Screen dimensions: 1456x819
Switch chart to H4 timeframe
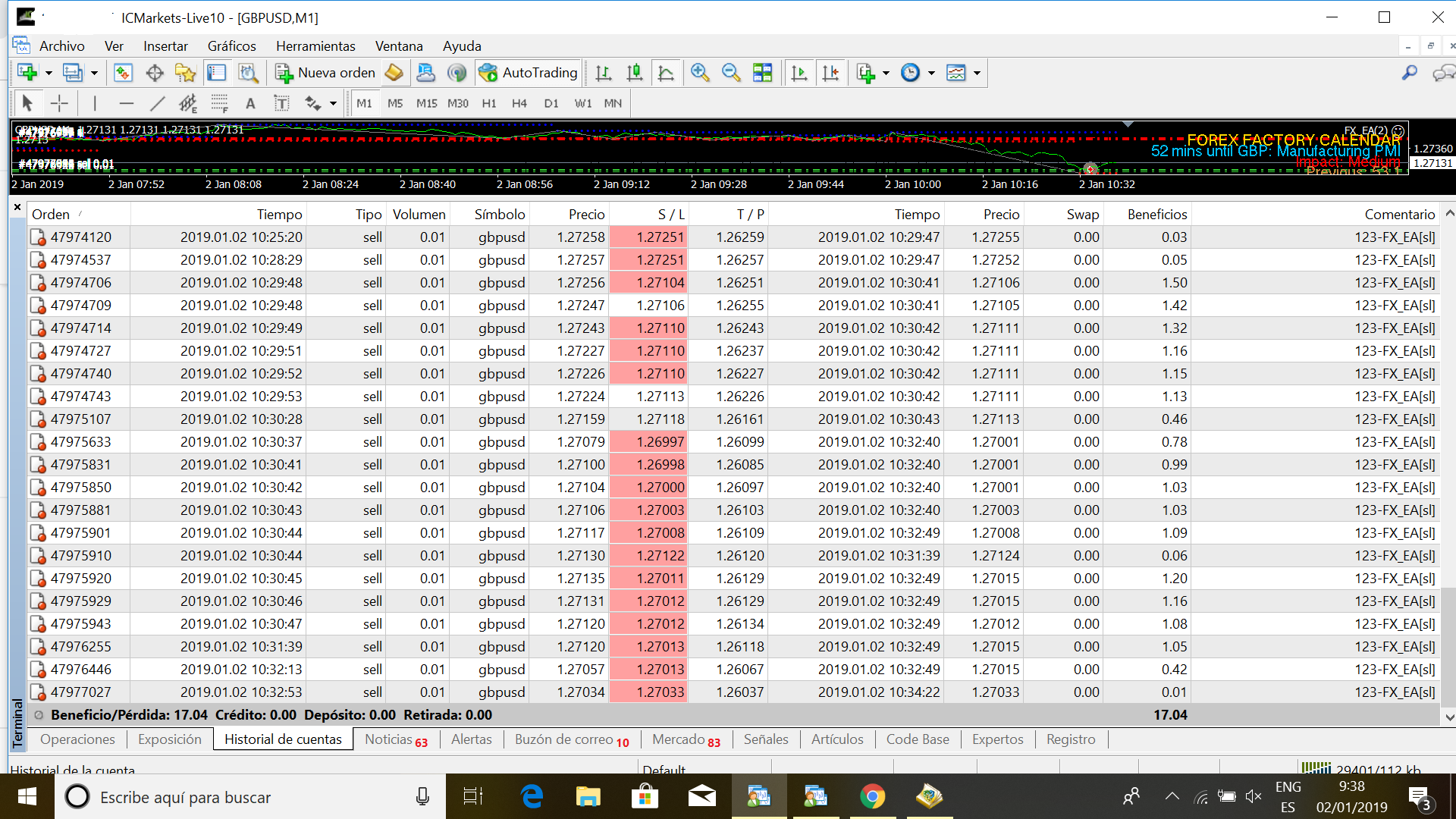tap(519, 103)
